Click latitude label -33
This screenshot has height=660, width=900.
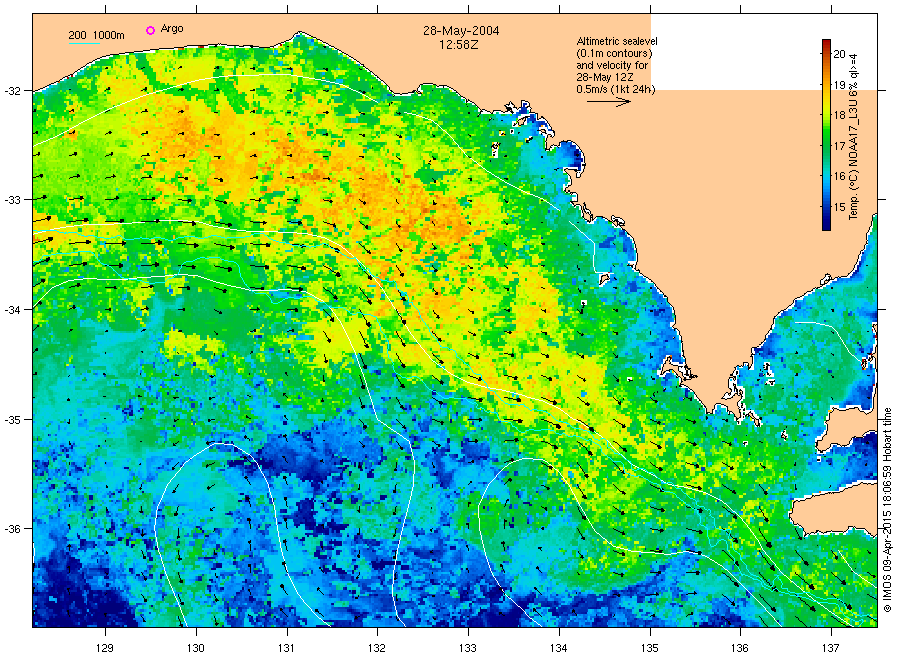click(x=11, y=200)
